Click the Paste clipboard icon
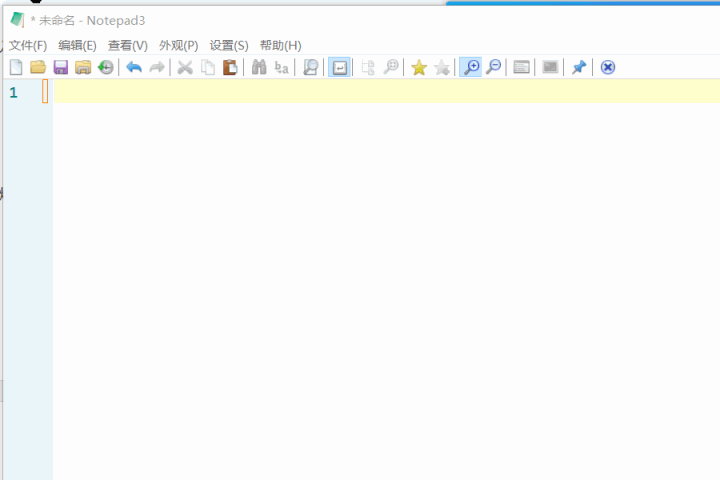 coord(230,67)
